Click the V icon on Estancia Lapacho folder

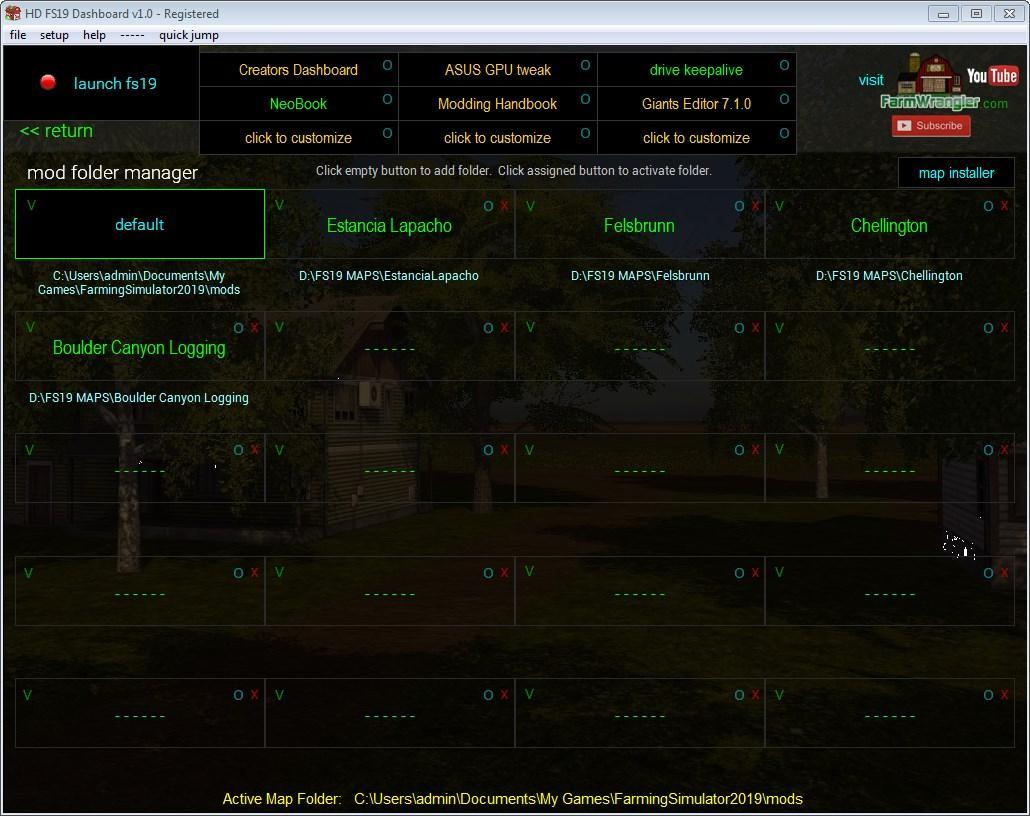click(x=279, y=205)
